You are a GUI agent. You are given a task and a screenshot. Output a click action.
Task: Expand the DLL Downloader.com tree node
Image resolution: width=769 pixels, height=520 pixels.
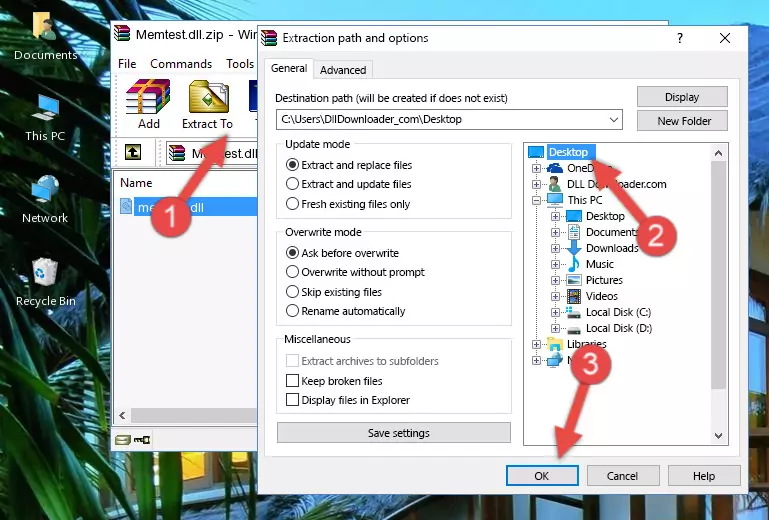536,184
